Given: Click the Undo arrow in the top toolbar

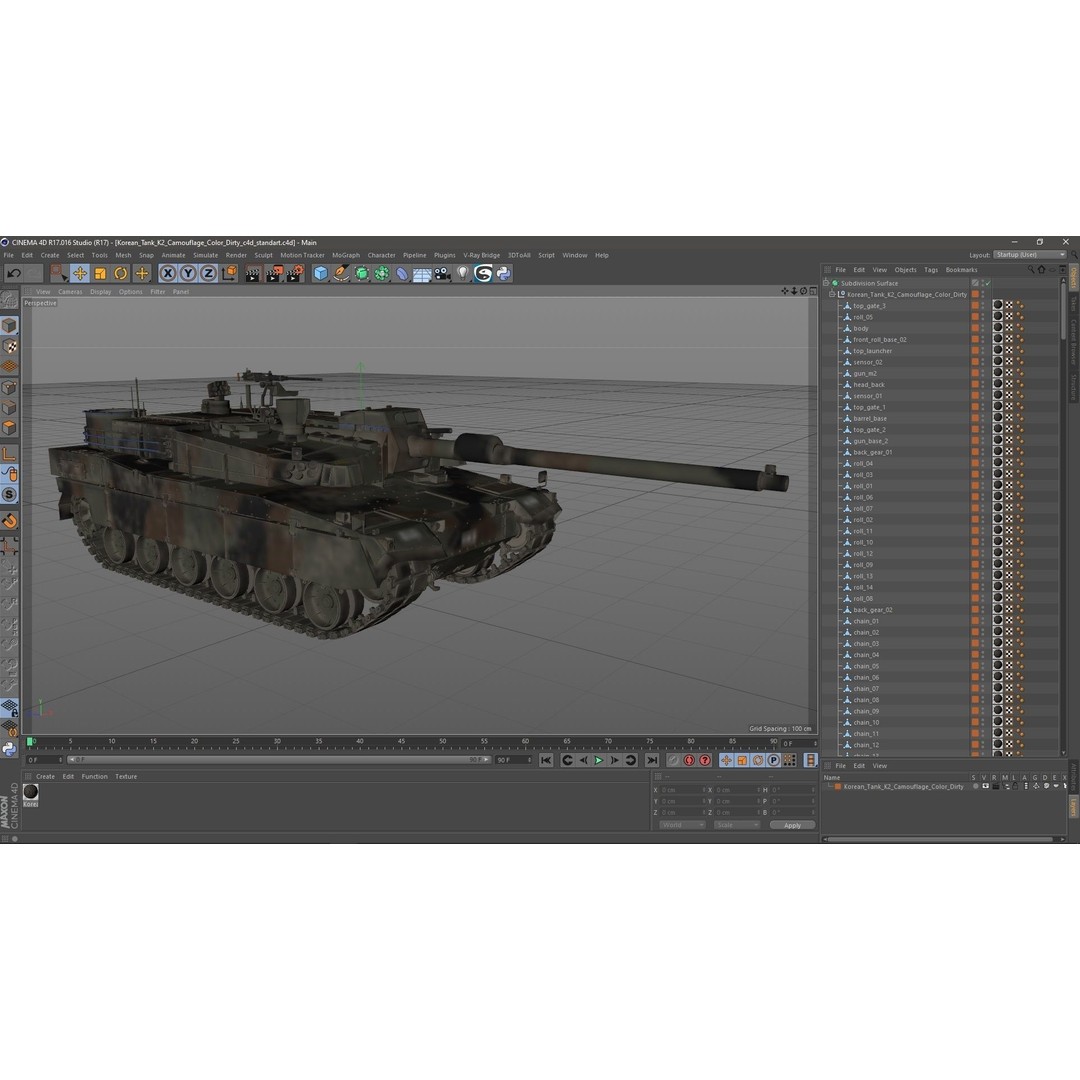Looking at the screenshot, I should (x=14, y=273).
